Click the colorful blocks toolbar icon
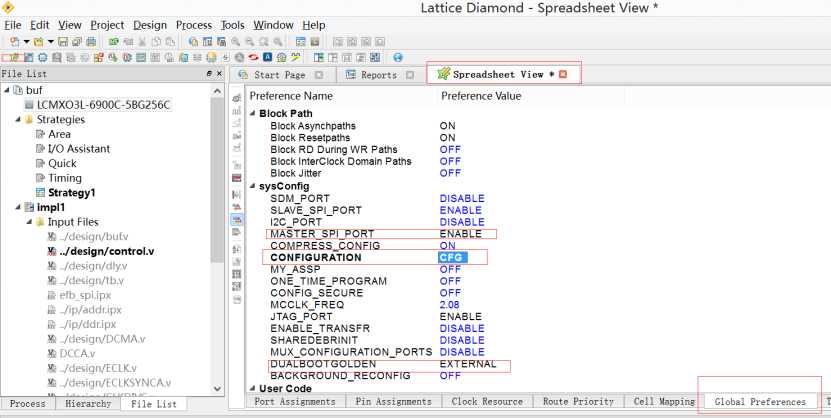The height and width of the screenshot is (418, 831). pyautogui.click(x=99, y=57)
